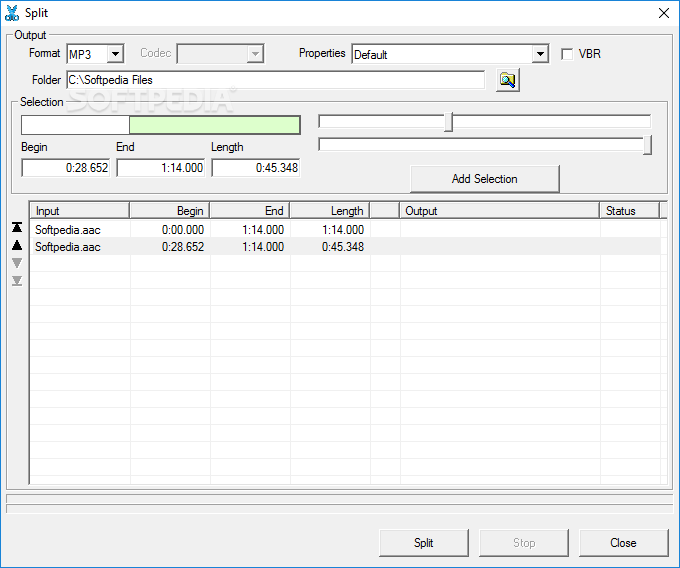
Task: Move selected row up one arrow
Action: click(17, 245)
